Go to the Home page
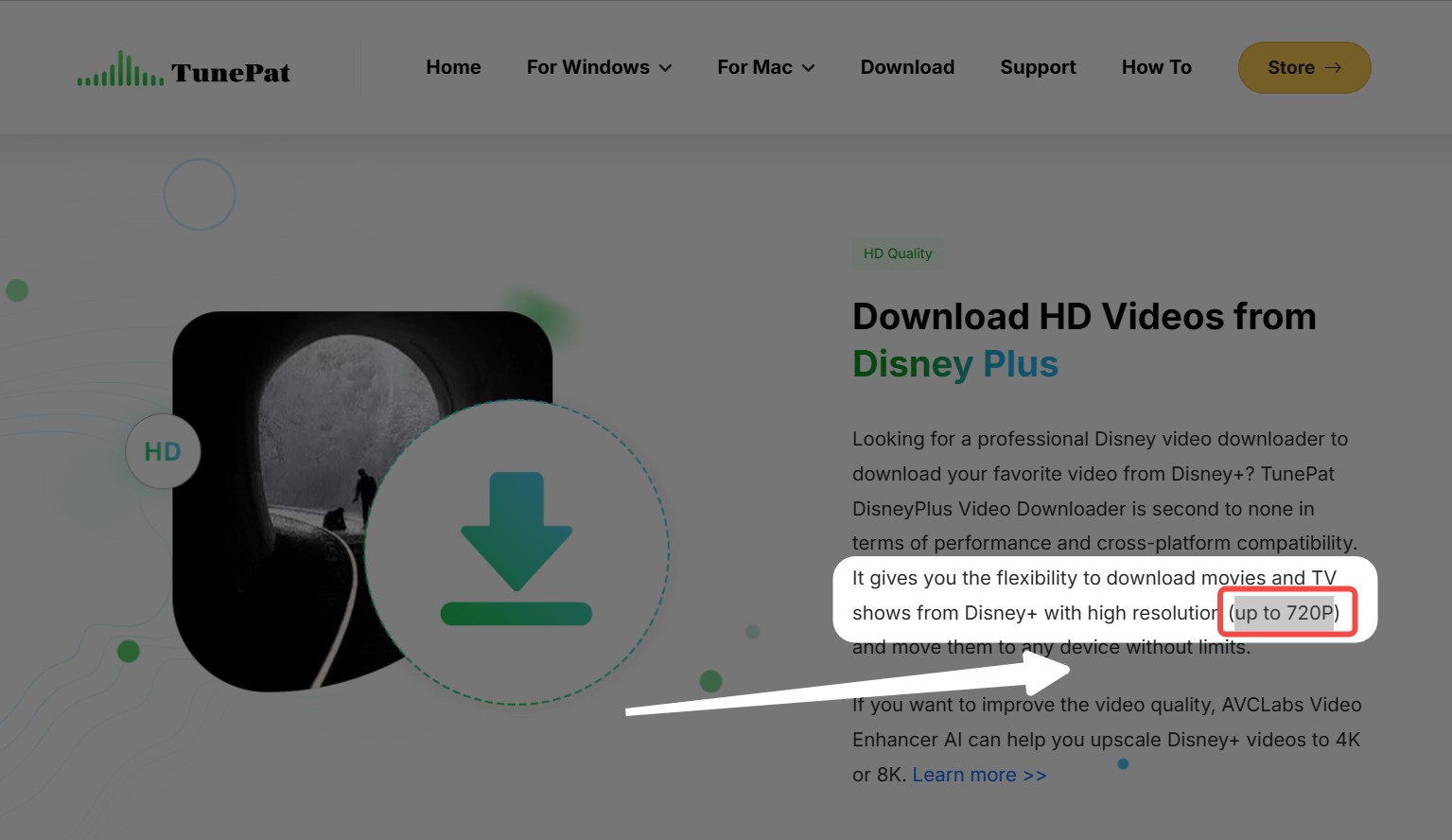Image resolution: width=1452 pixels, height=840 pixels. (x=453, y=67)
